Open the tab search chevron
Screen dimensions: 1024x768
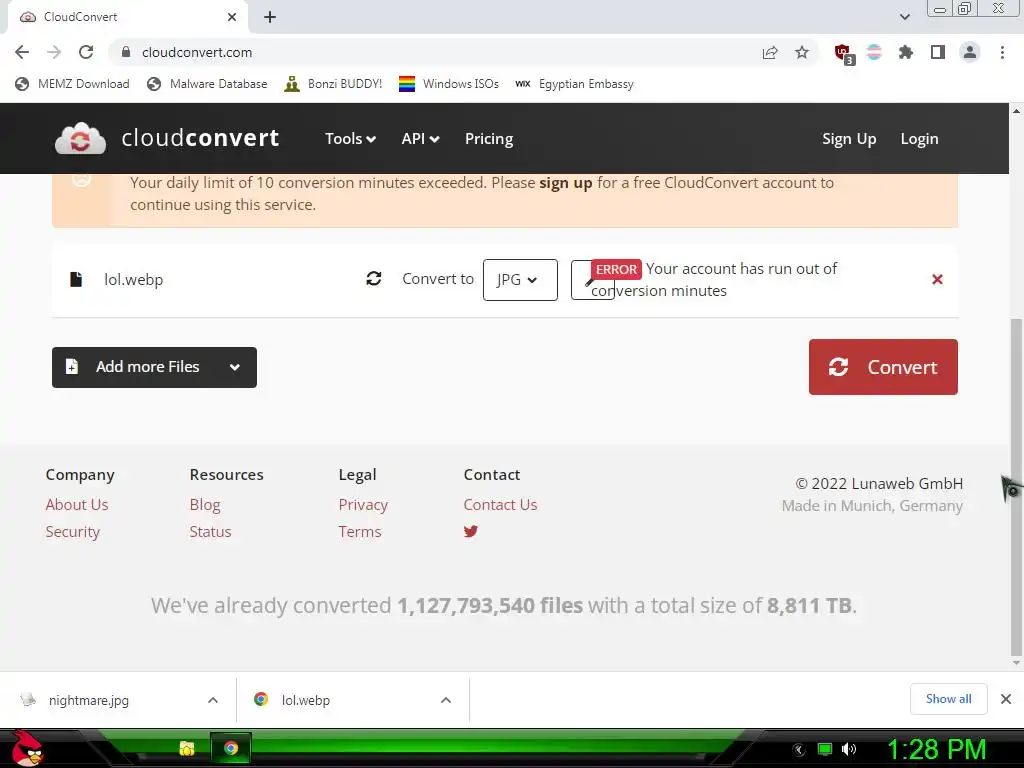point(904,17)
